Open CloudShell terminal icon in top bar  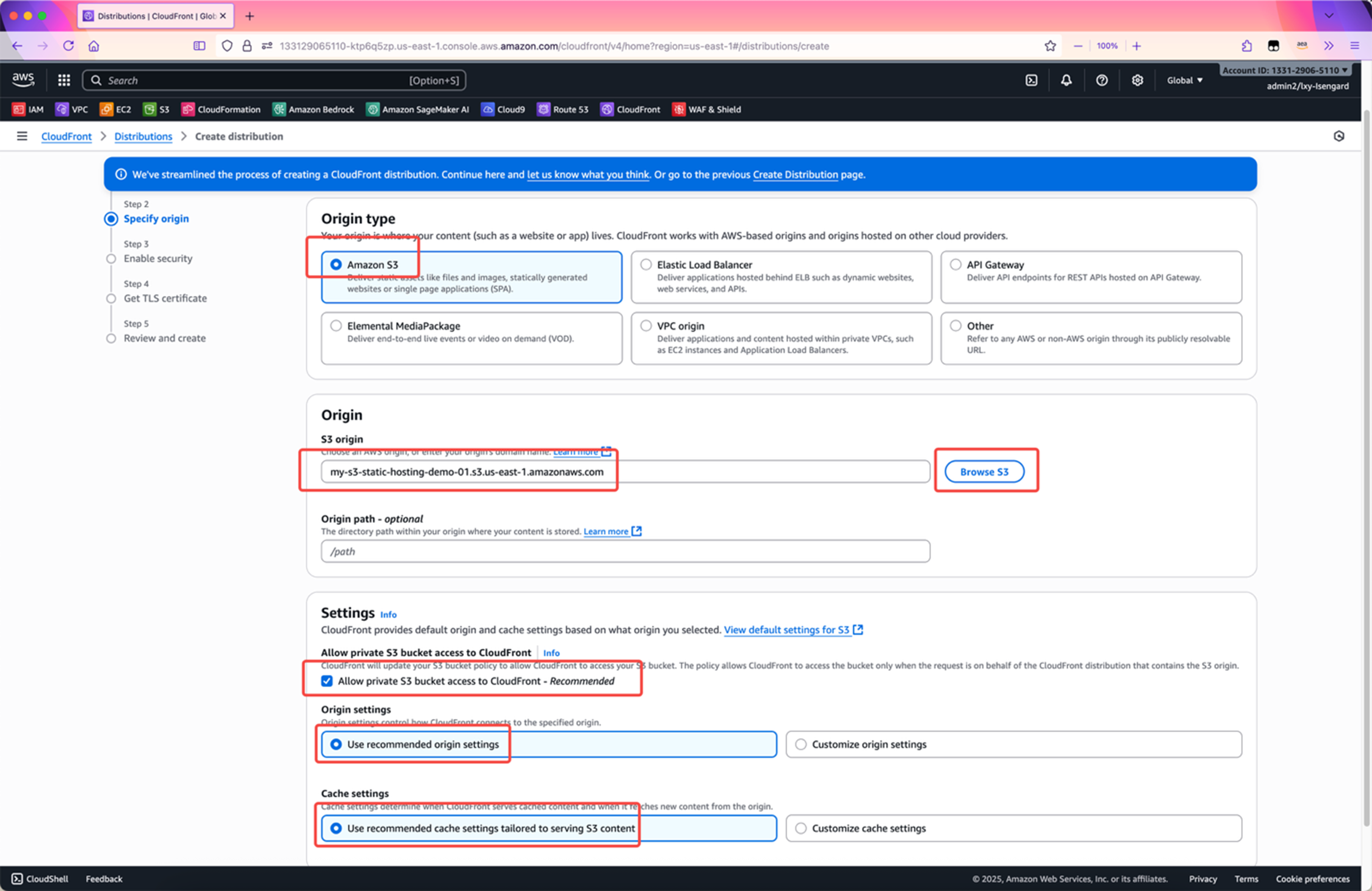[x=1031, y=80]
